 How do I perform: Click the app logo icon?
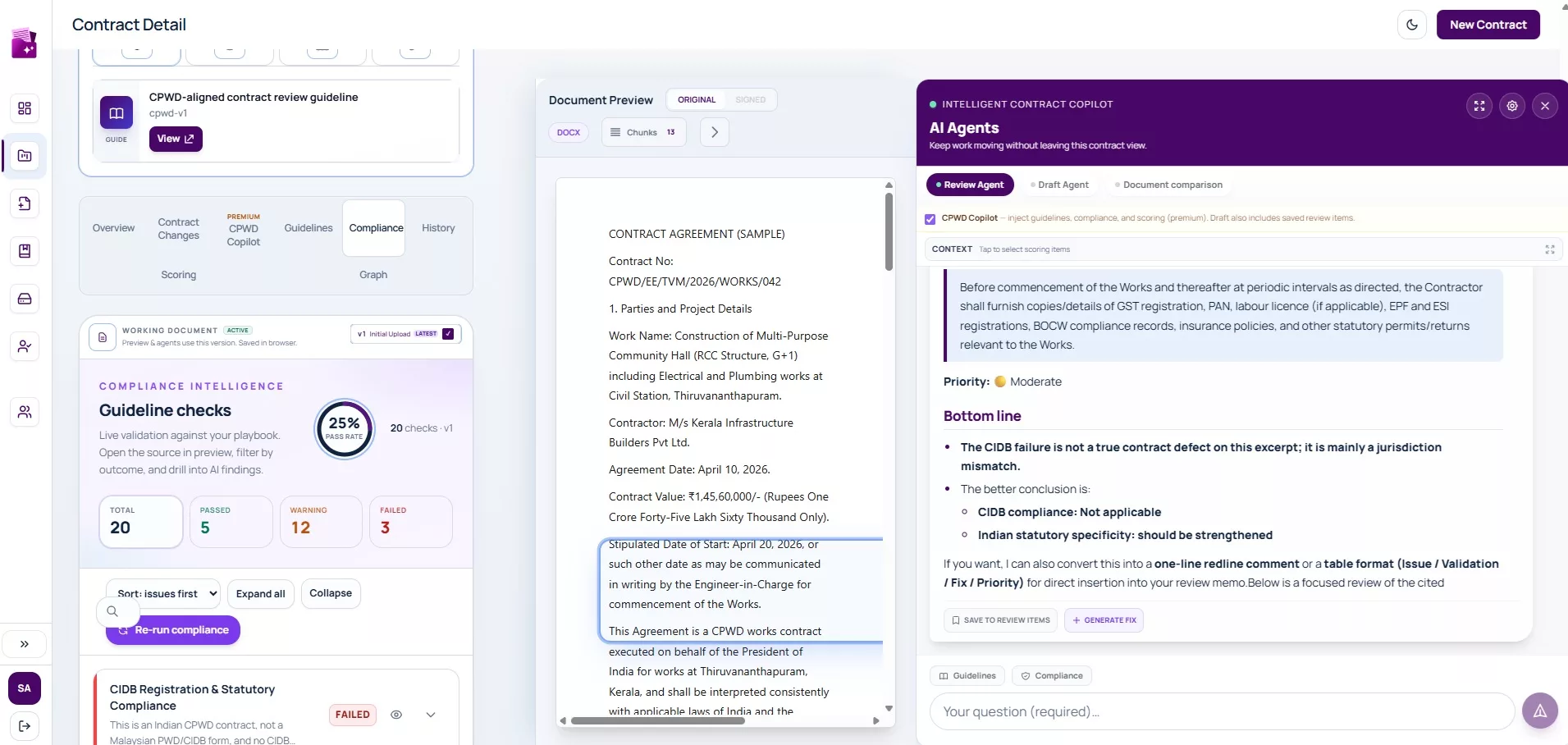click(25, 43)
